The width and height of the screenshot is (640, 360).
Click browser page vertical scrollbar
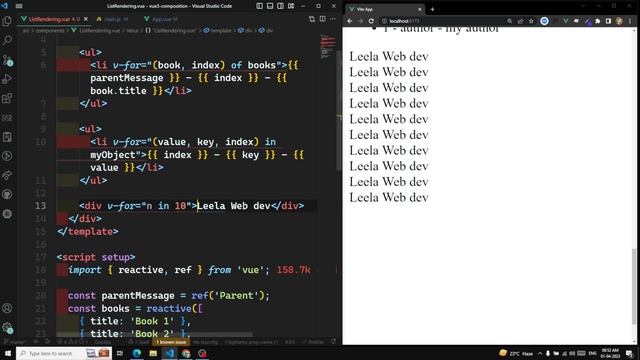(x=634, y=286)
